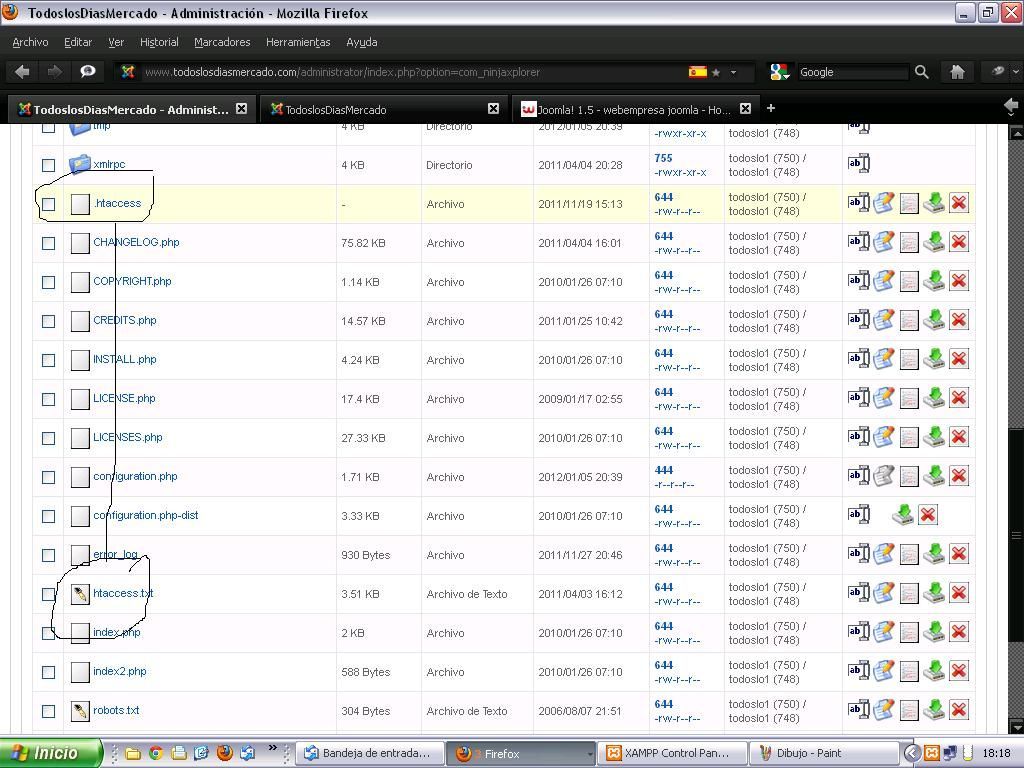Click the Firefox back arrow button
The width and height of the screenshot is (1024, 768).
22,72
